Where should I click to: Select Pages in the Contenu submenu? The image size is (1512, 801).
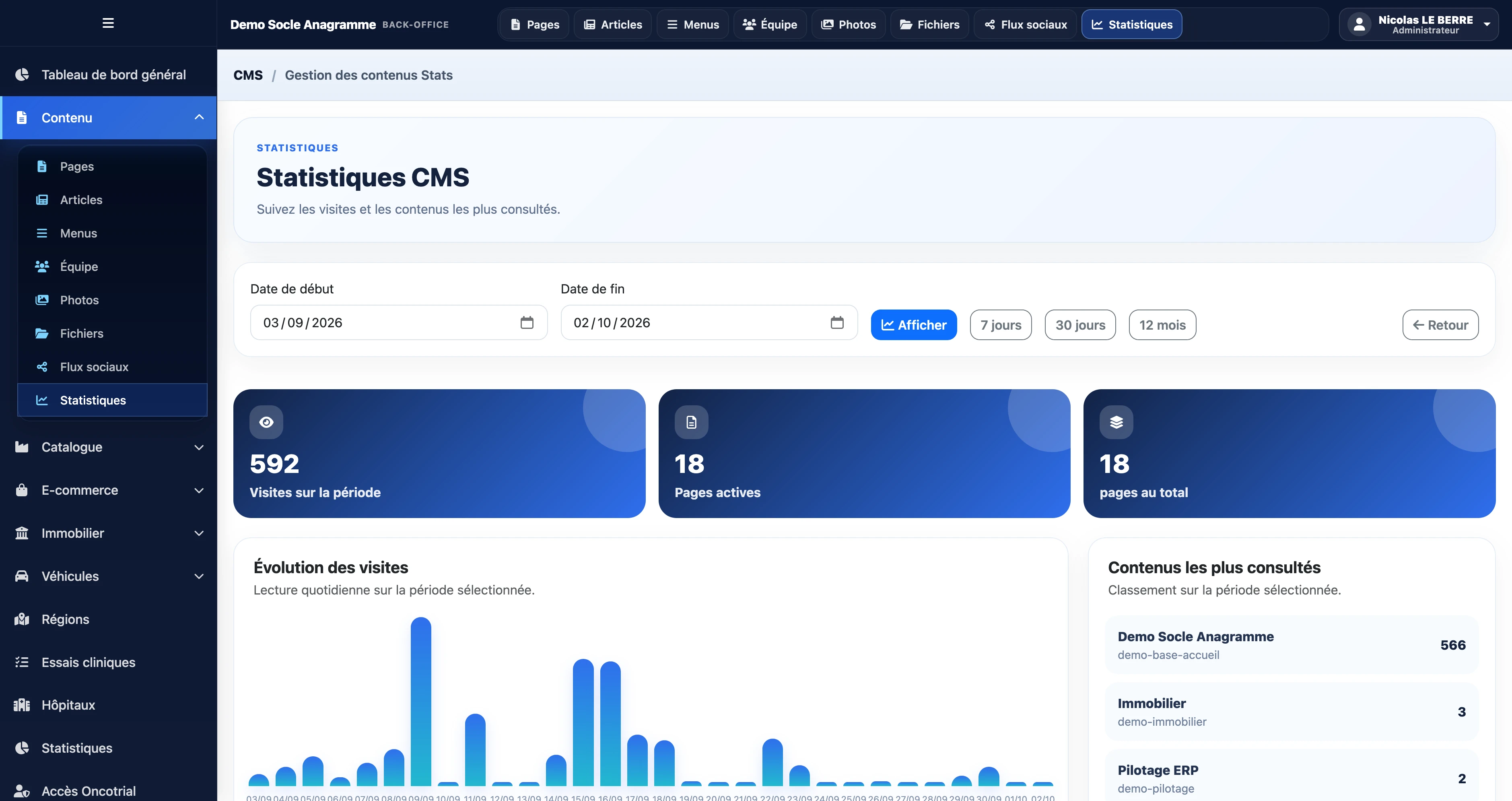(x=112, y=166)
